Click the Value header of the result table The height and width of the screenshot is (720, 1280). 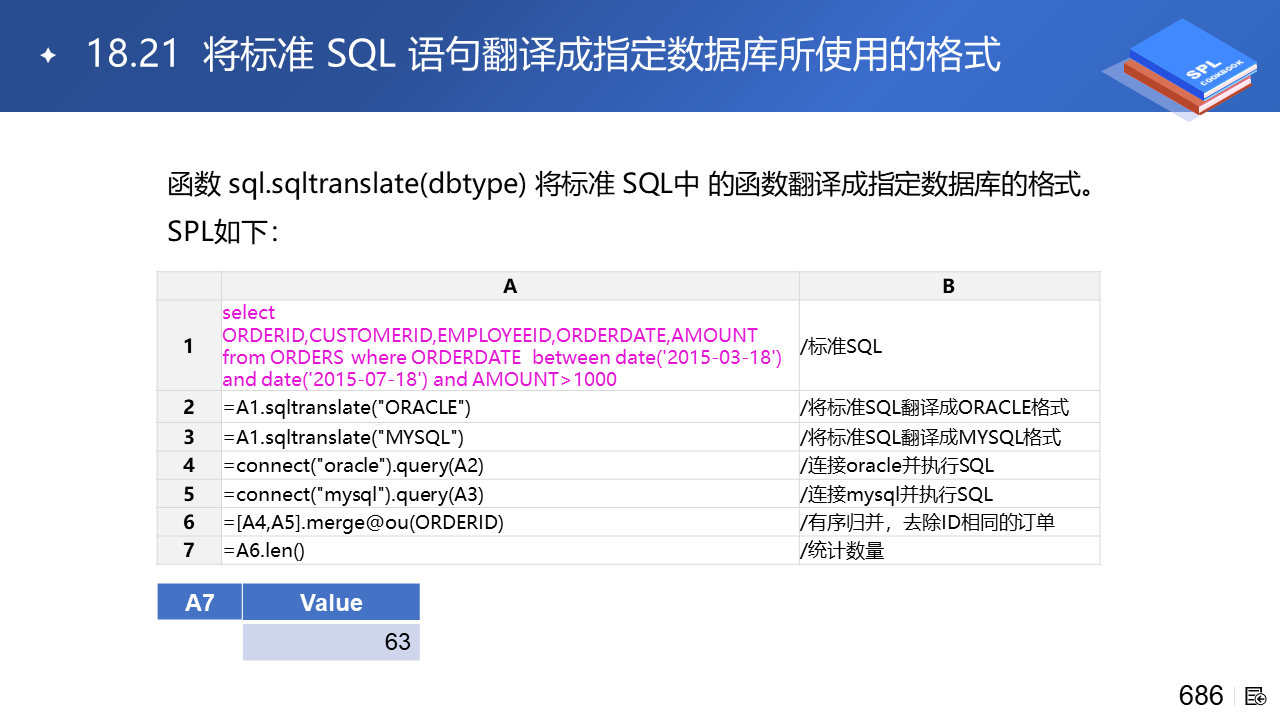click(x=331, y=603)
